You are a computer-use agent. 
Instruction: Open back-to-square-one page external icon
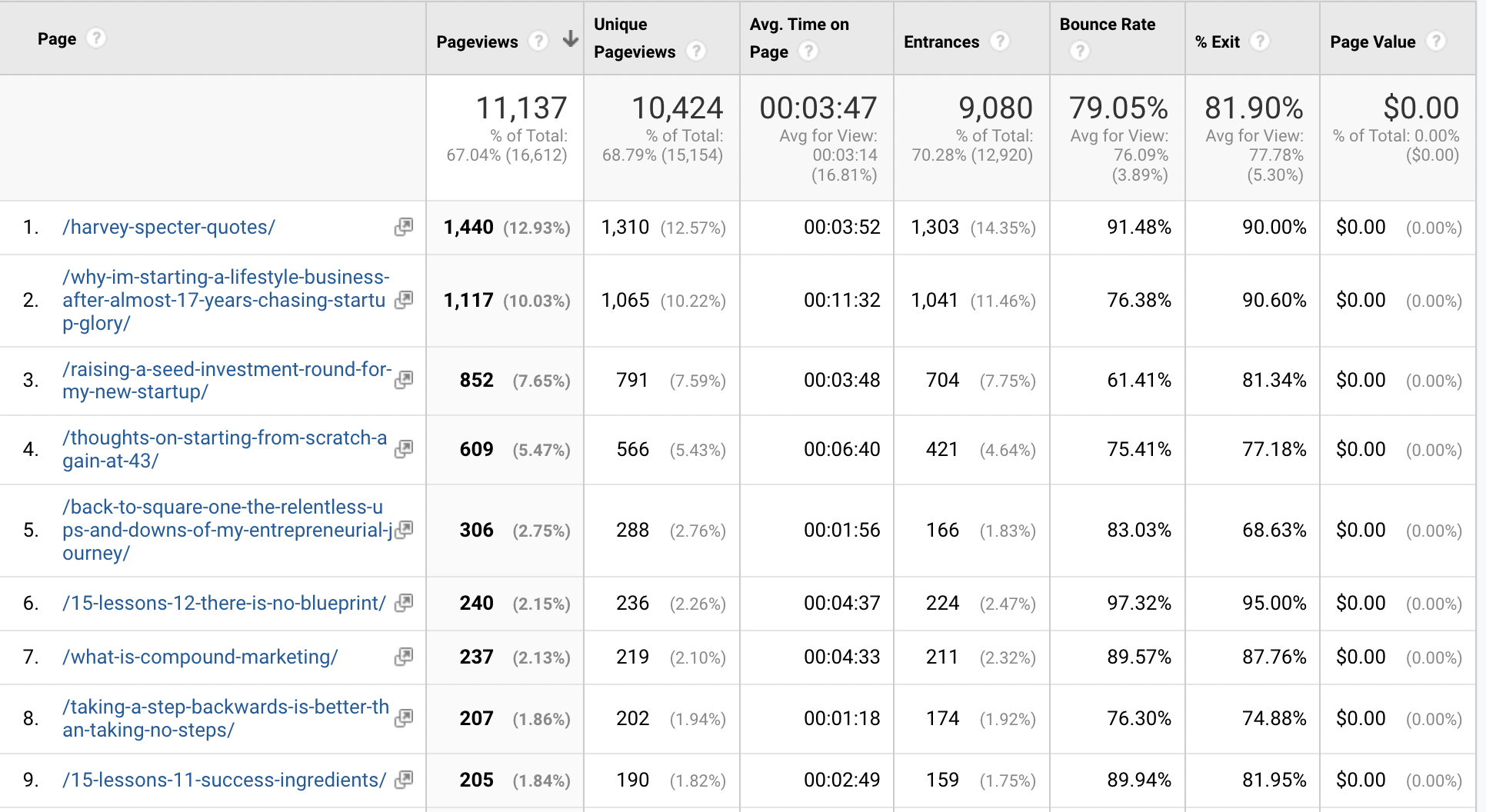click(x=404, y=530)
